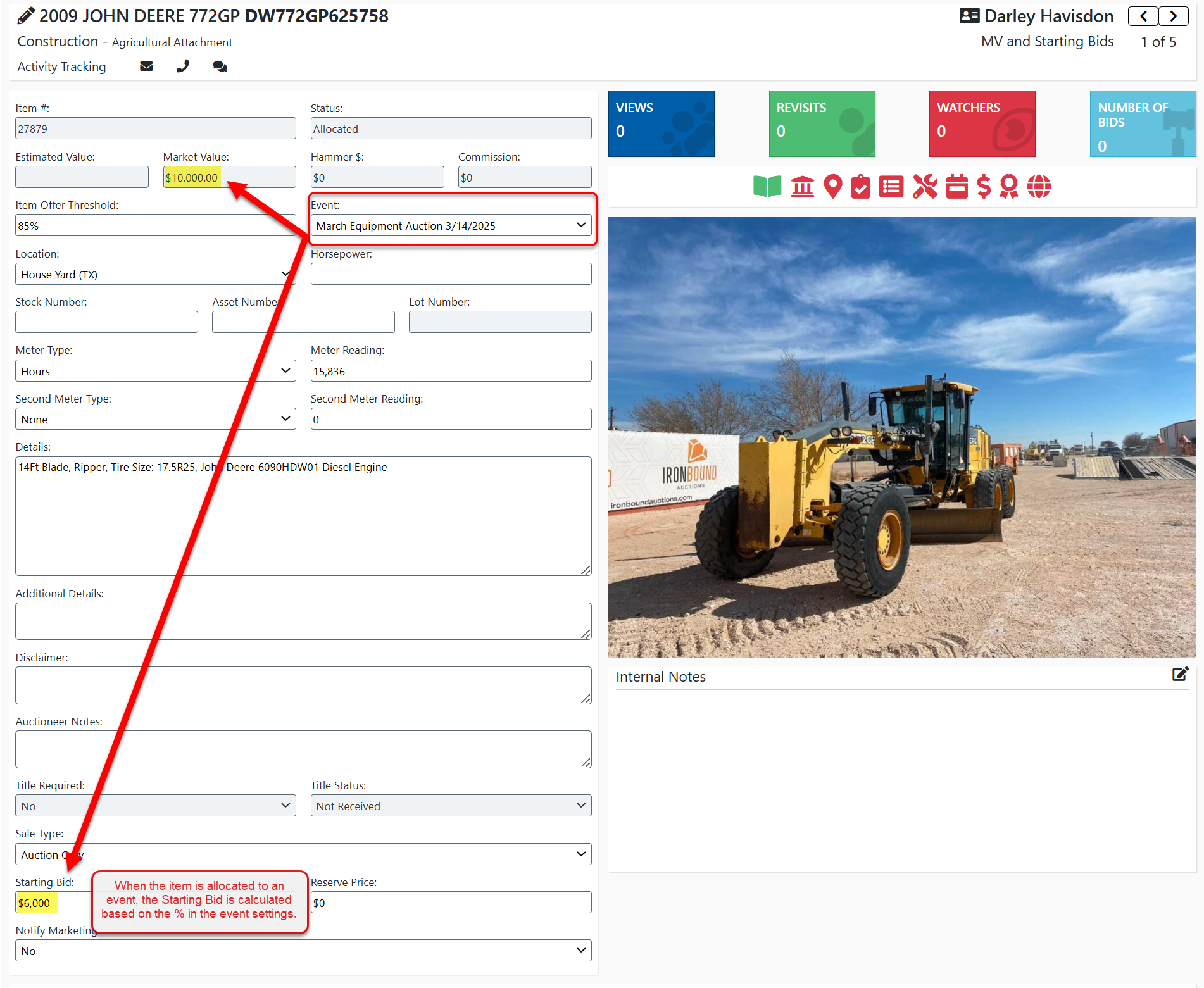Open the Meter Type dropdown
Screen dimensions: 1204x988
(155, 371)
